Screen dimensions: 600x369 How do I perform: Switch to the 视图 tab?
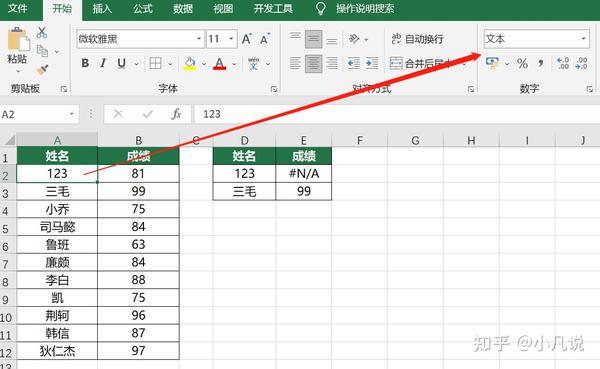(223, 8)
